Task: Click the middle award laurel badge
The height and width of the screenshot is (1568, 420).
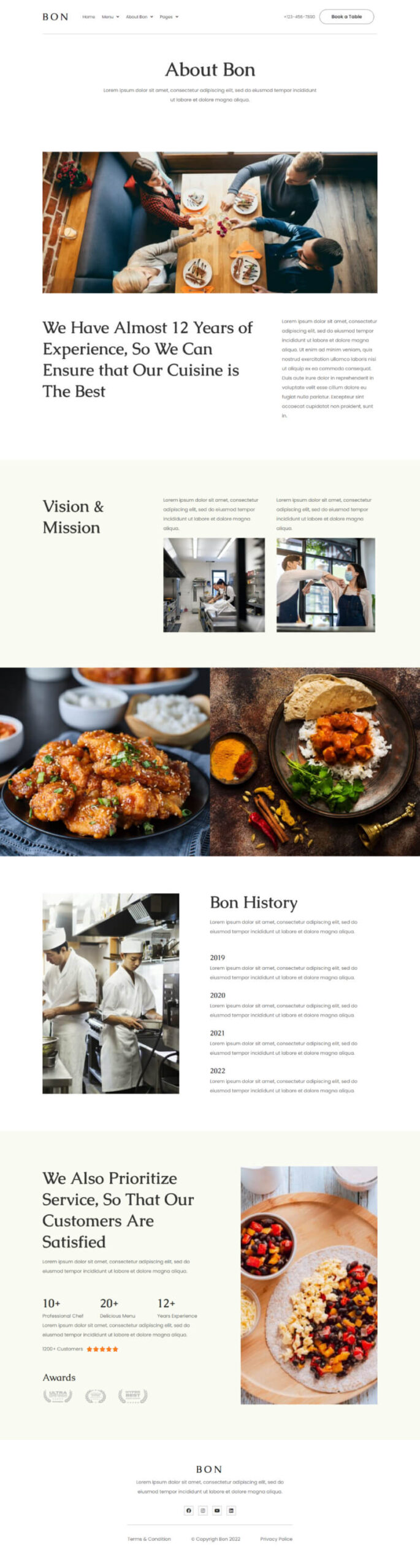Action: tap(95, 1395)
